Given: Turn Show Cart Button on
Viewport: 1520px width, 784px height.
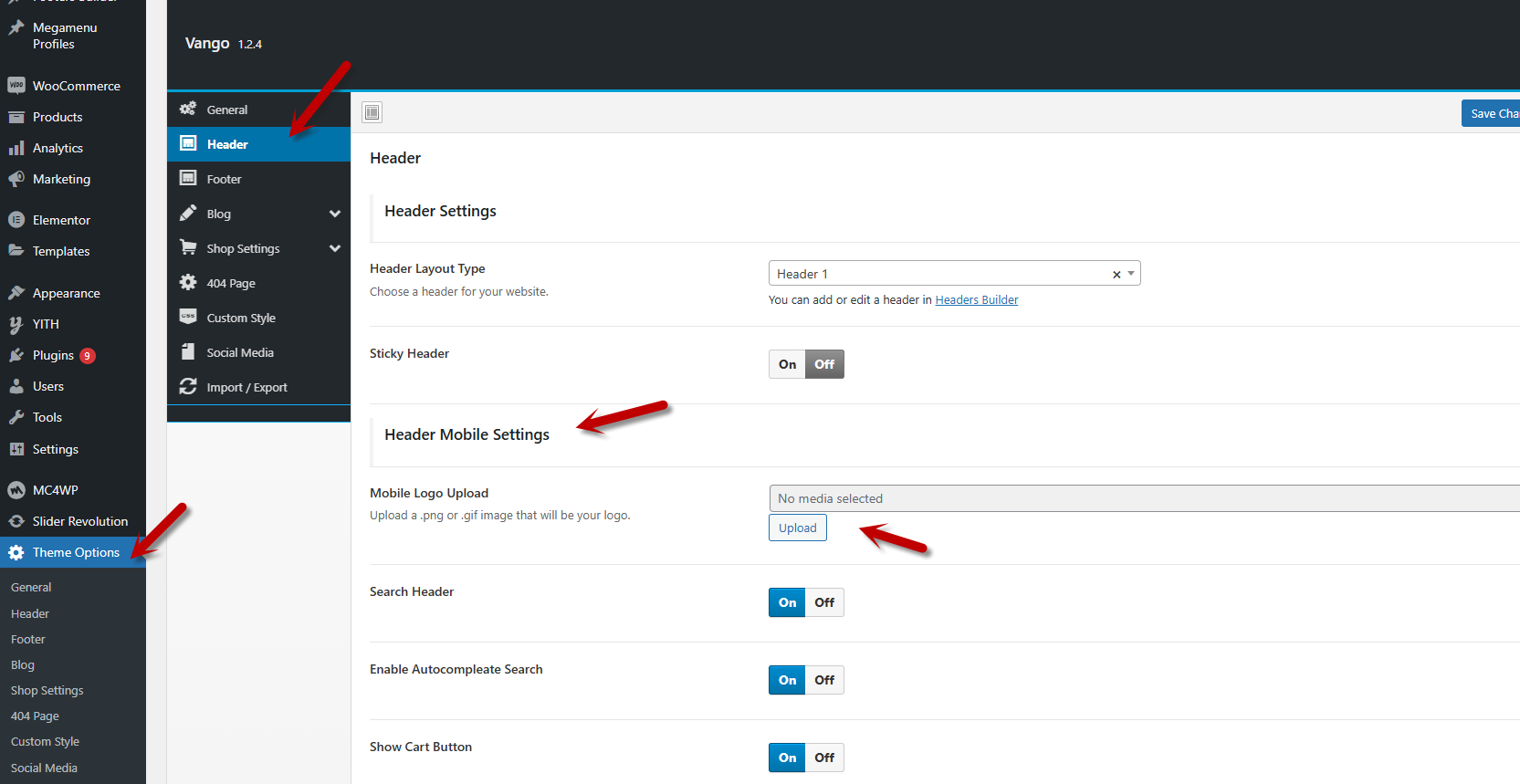Looking at the screenshot, I should coord(787,758).
